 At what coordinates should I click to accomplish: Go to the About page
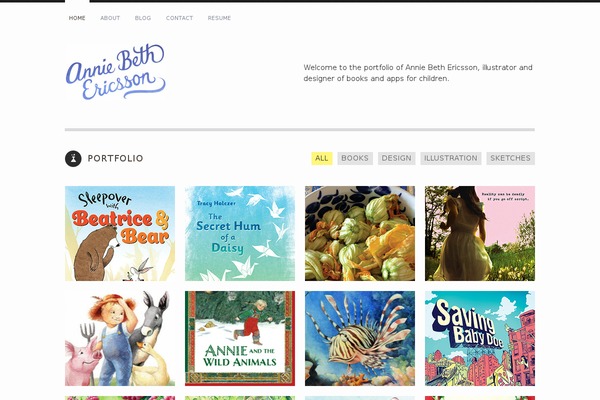click(x=110, y=18)
